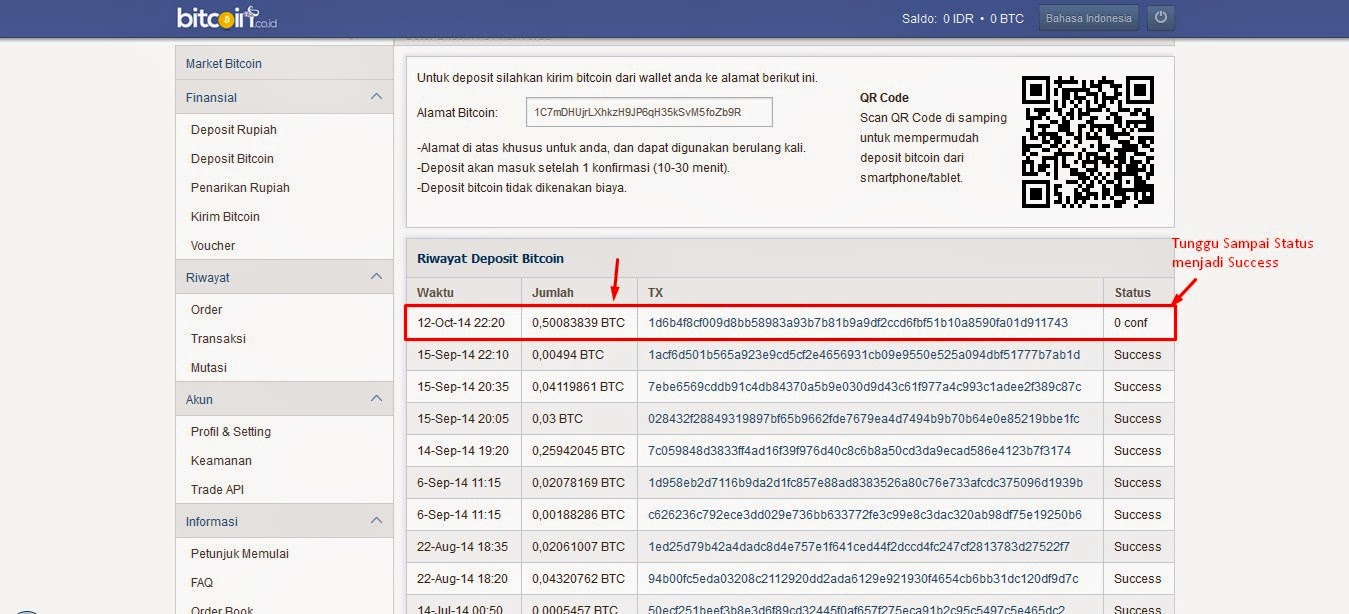1349x614 pixels.
Task: Open Market Bitcoin in the sidebar
Action: (x=224, y=64)
